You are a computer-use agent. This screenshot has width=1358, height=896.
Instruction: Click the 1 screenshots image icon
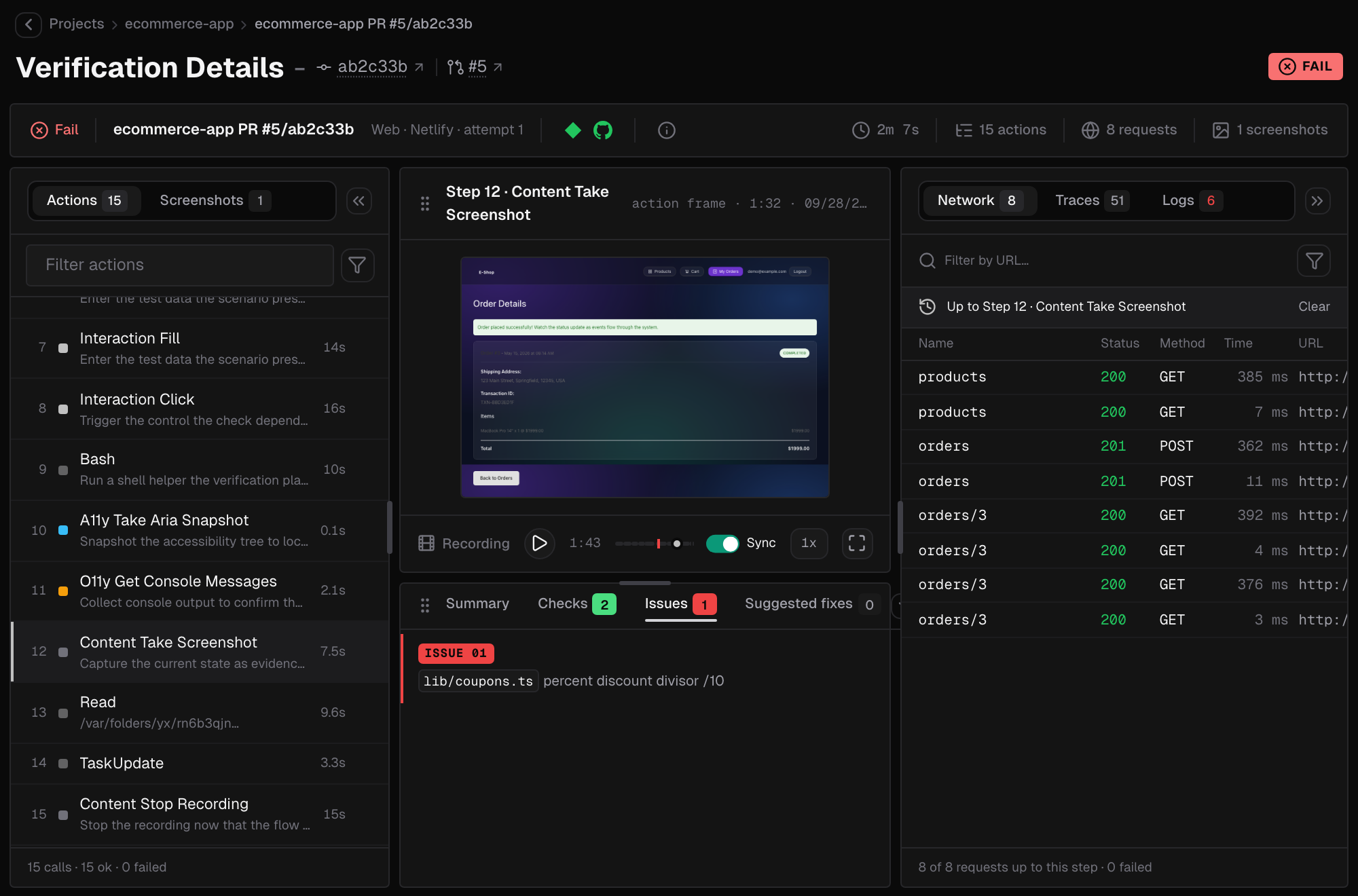click(1221, 130)
